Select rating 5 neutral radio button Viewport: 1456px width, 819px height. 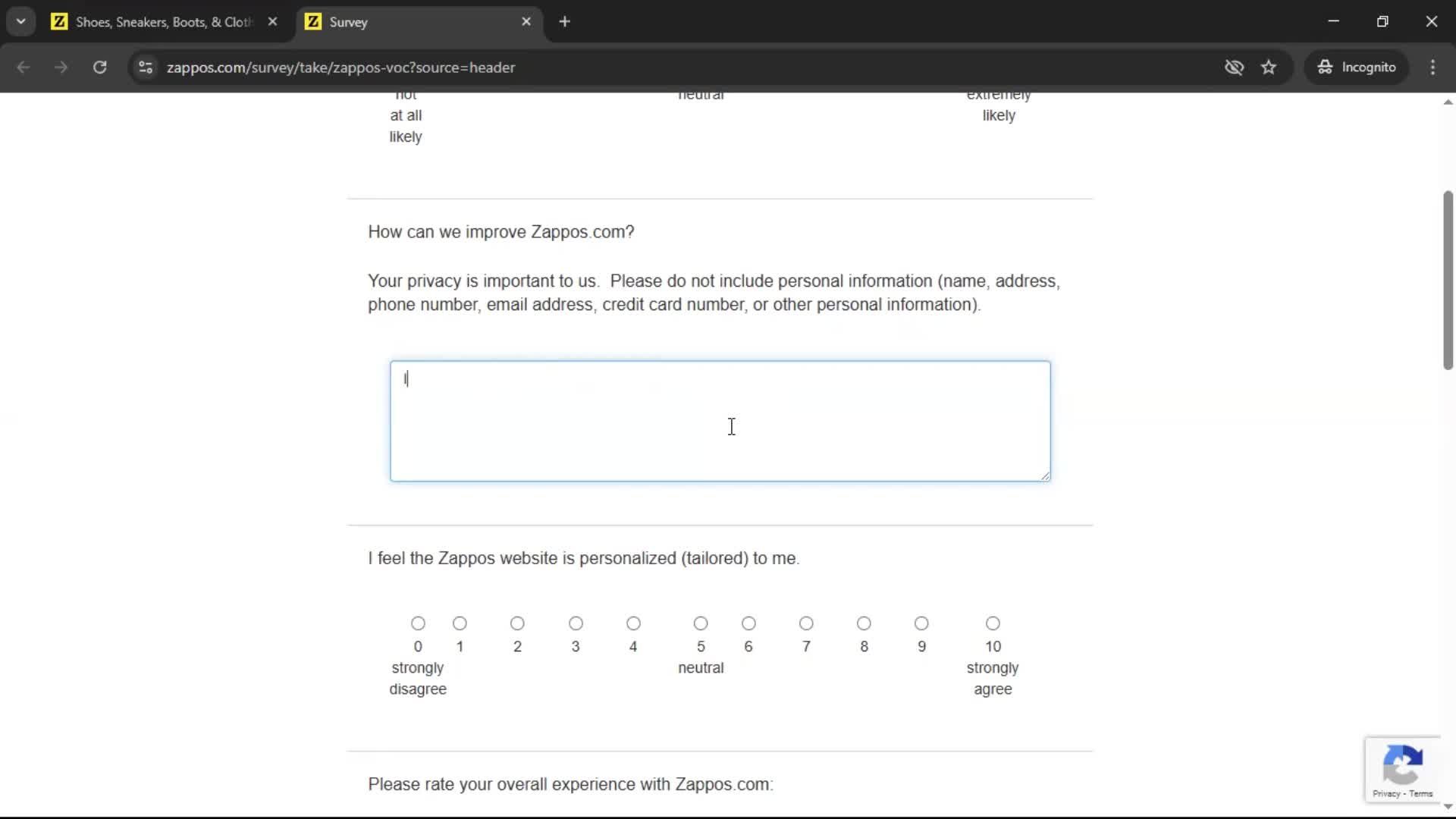click(701, 623)
